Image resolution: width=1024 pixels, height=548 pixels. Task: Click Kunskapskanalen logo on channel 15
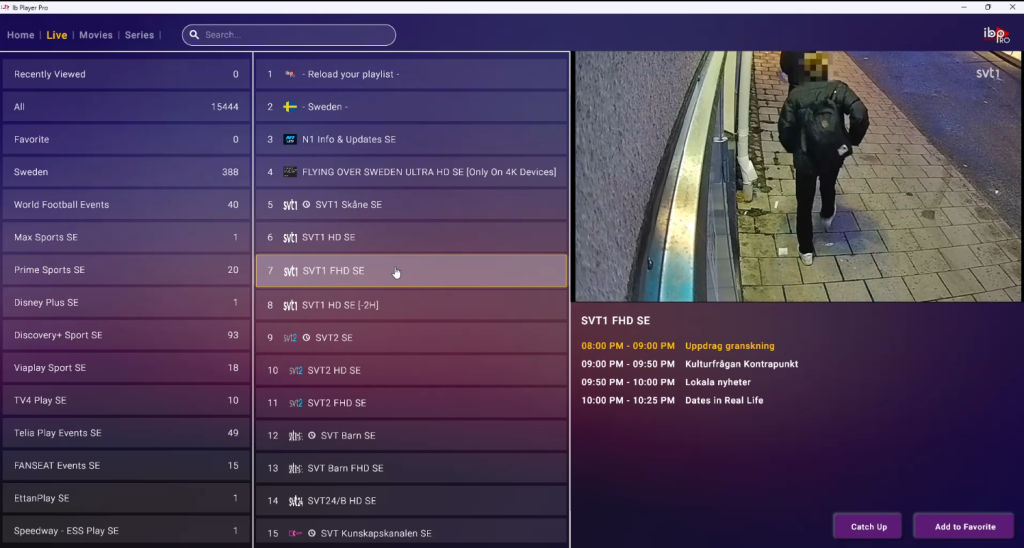[295, 534]
